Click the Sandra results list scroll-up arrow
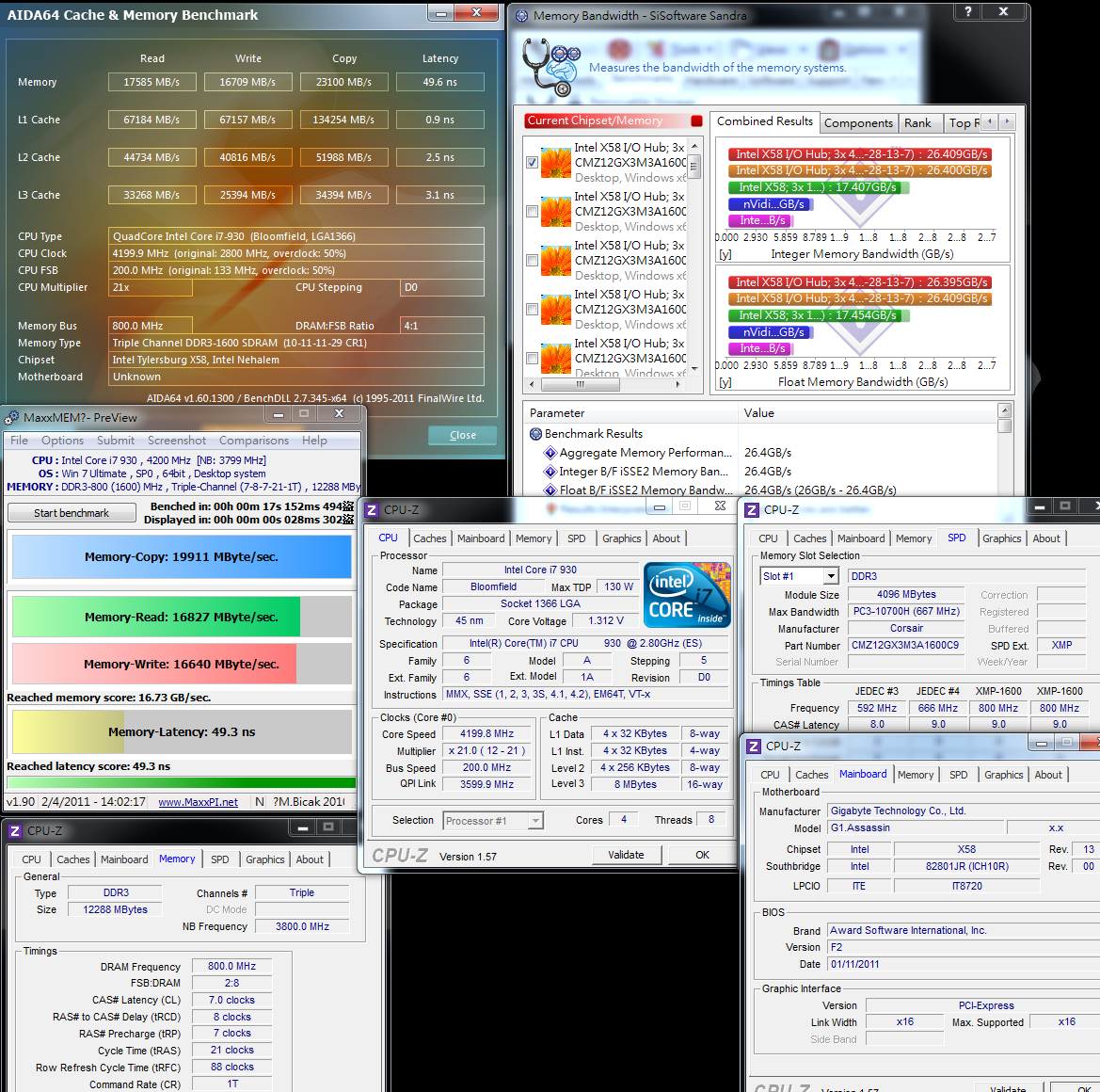Image resolution: width=1100 pixels, height=1092 pixels. pyautogui.click(x=694, y=146)
